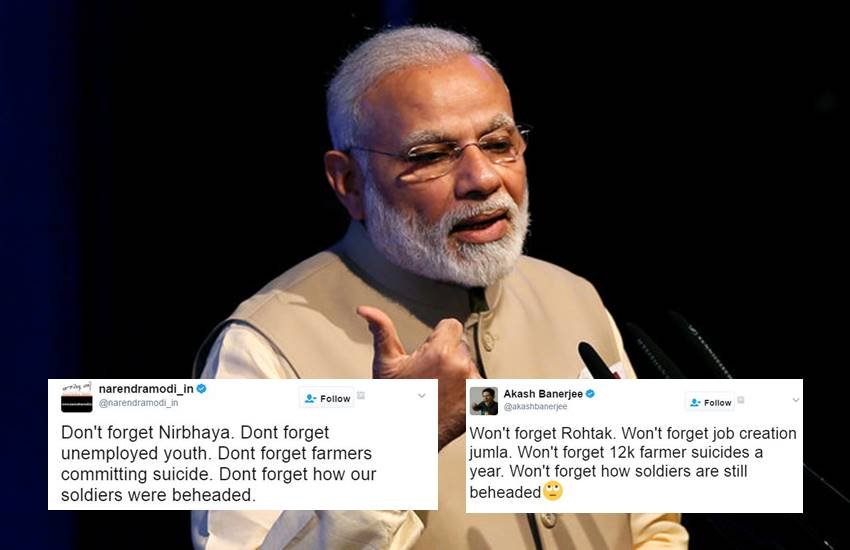
Task: Click verified badge beside narendramodi_in
Action: pyautogui.click(x=202, y=389)
